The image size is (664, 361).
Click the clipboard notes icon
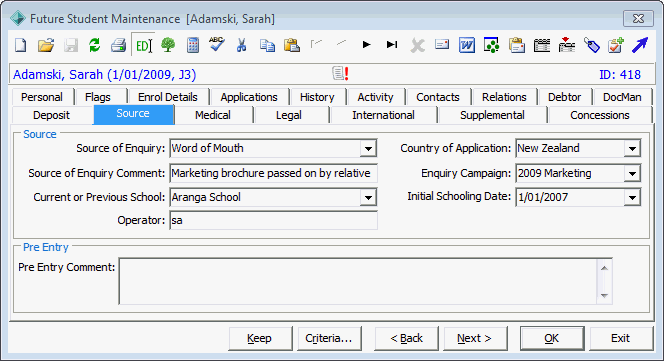[517, 45]
